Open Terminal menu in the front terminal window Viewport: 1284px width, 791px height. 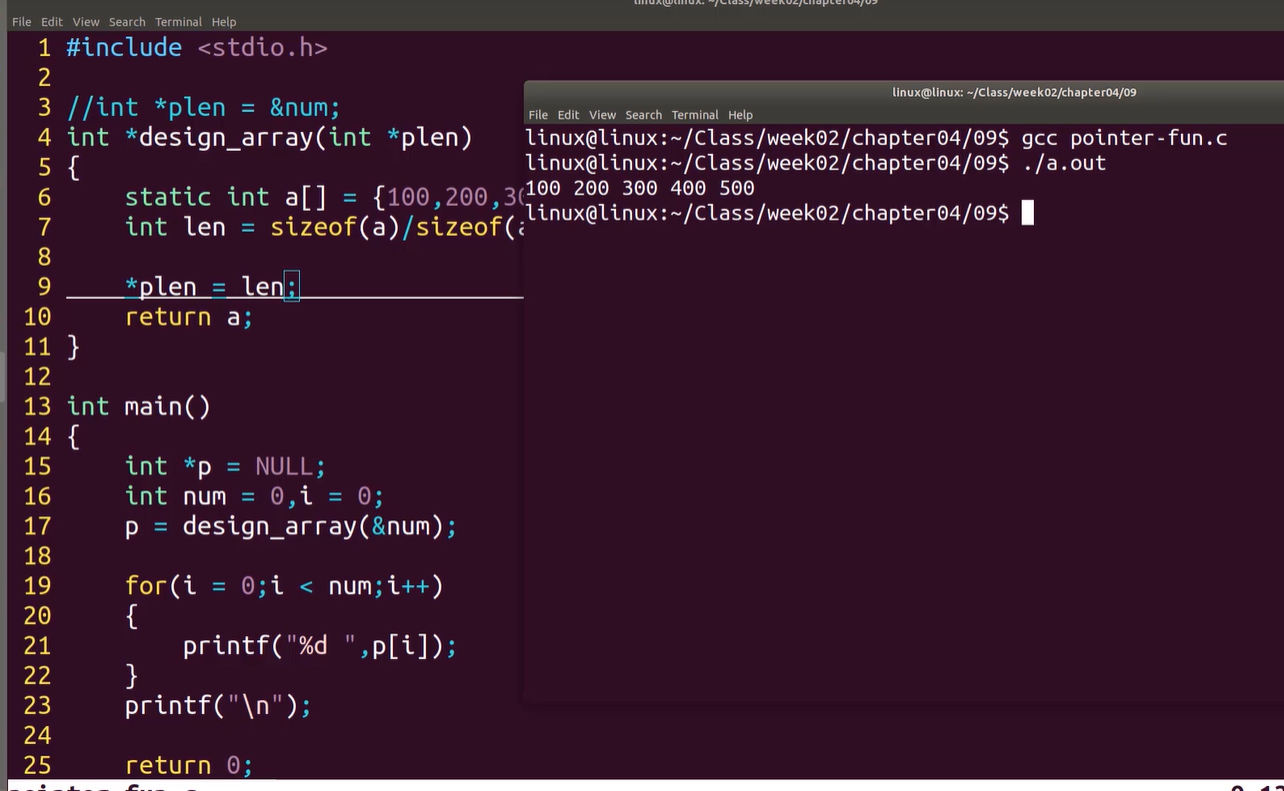(x=695, y=115)
